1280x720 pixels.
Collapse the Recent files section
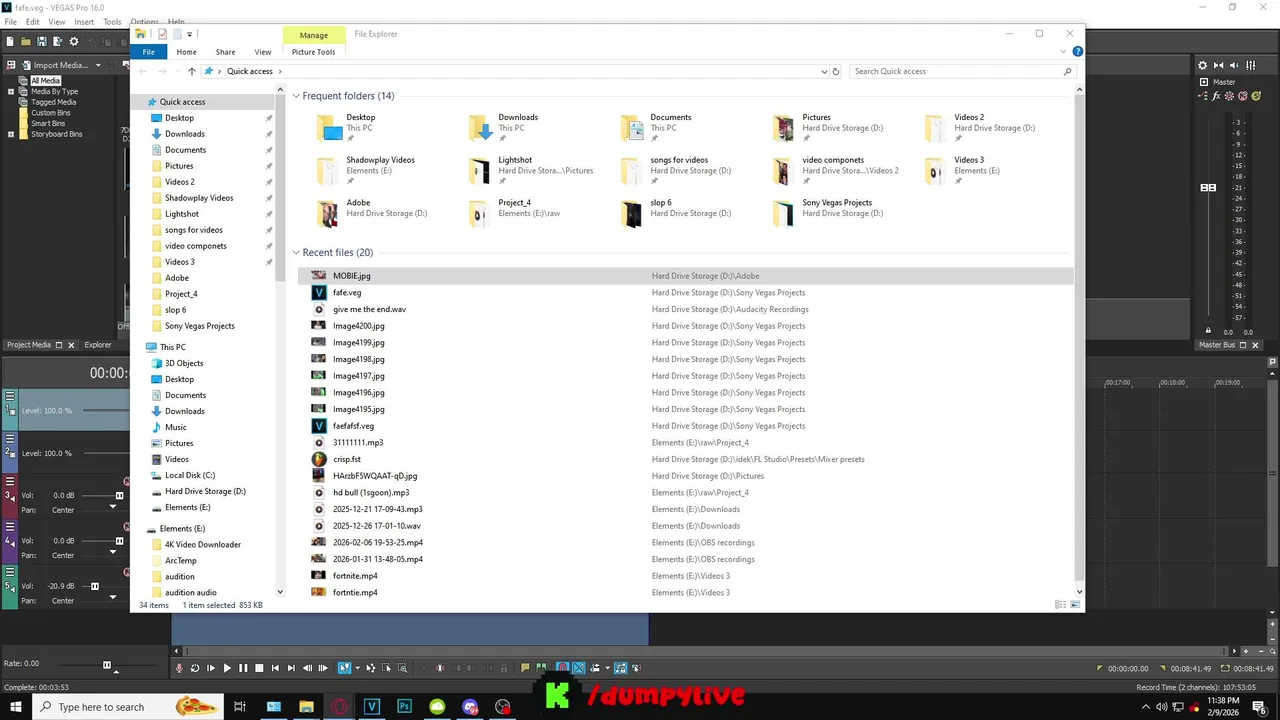click(296, 253)
